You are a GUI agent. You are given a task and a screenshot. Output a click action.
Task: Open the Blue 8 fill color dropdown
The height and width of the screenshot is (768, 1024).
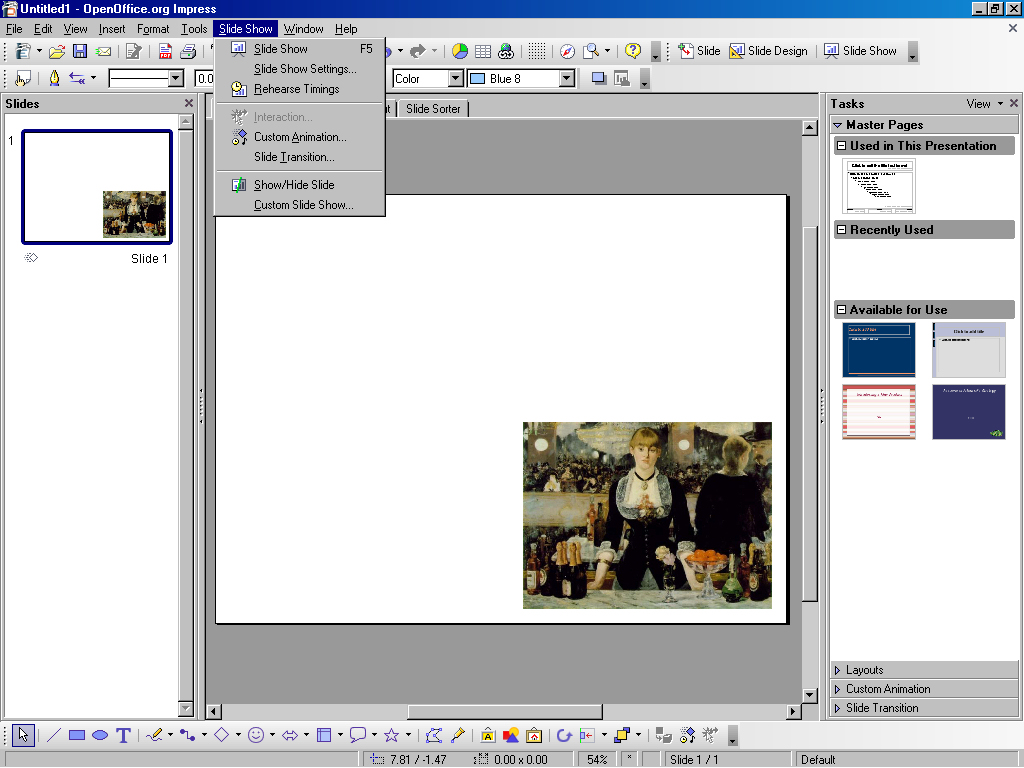[x=567, y=78]
